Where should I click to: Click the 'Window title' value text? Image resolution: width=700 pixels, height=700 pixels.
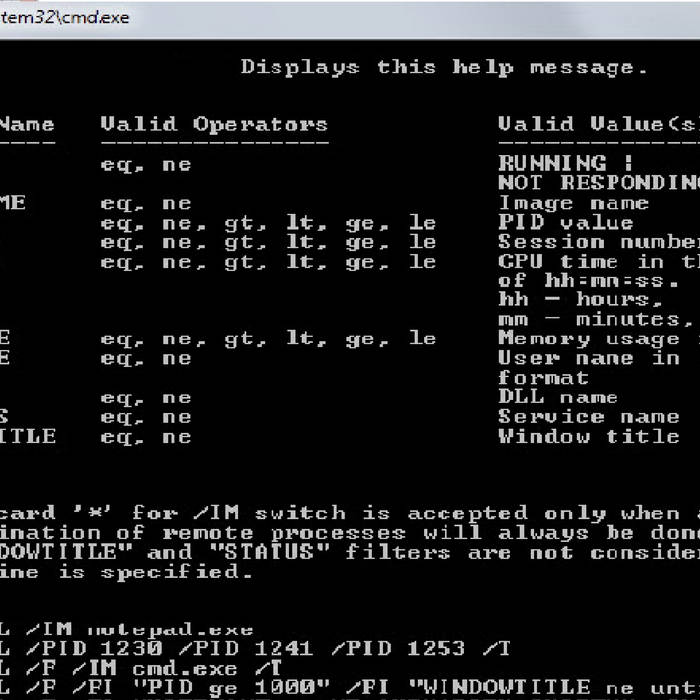pyautogui.click(x=589, y=437)
